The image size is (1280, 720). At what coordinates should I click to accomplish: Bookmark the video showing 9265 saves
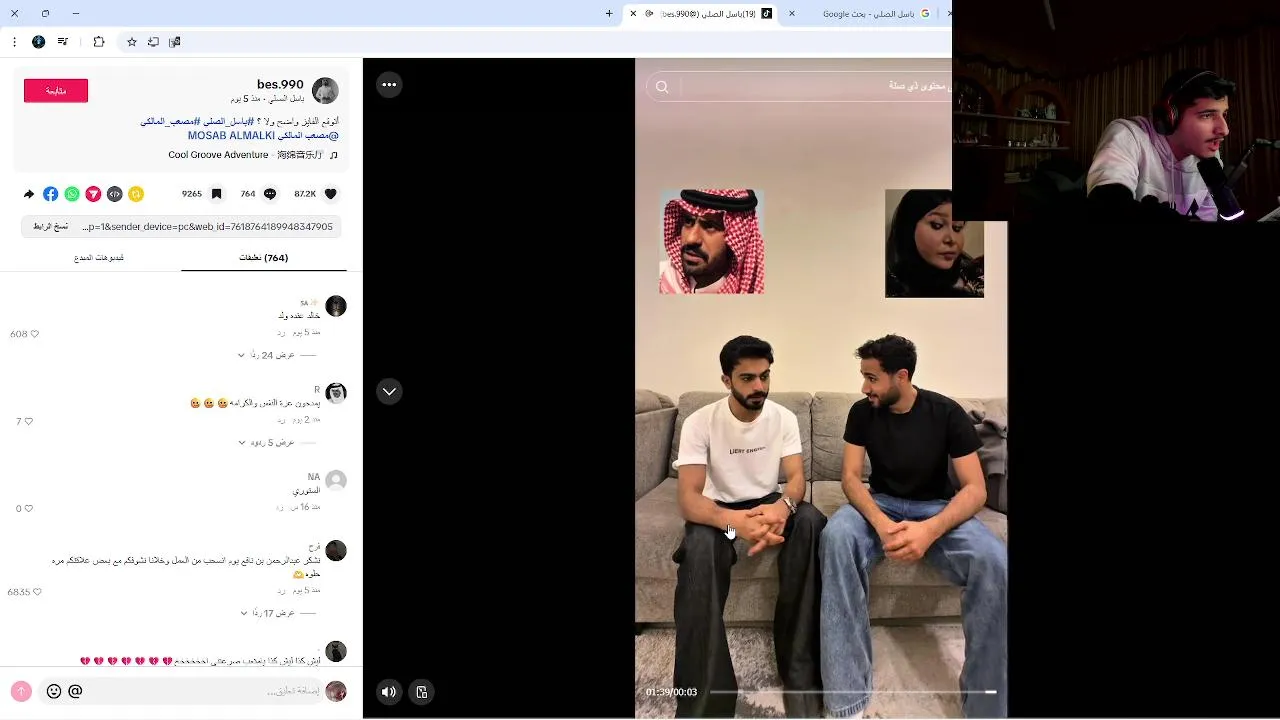point(216,194)
